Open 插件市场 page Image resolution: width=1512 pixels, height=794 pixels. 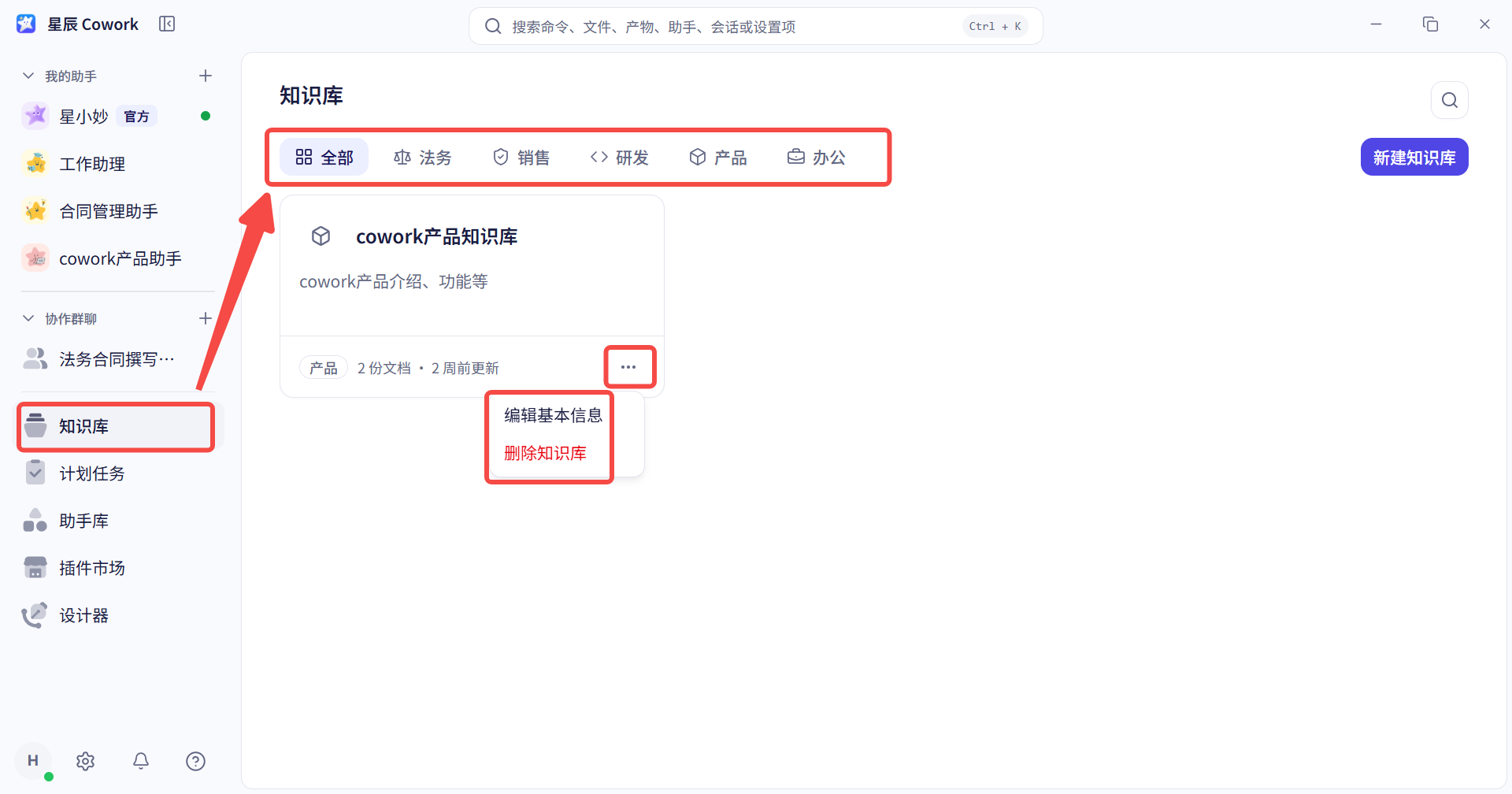pyautogui.click(x=118, y=568)
